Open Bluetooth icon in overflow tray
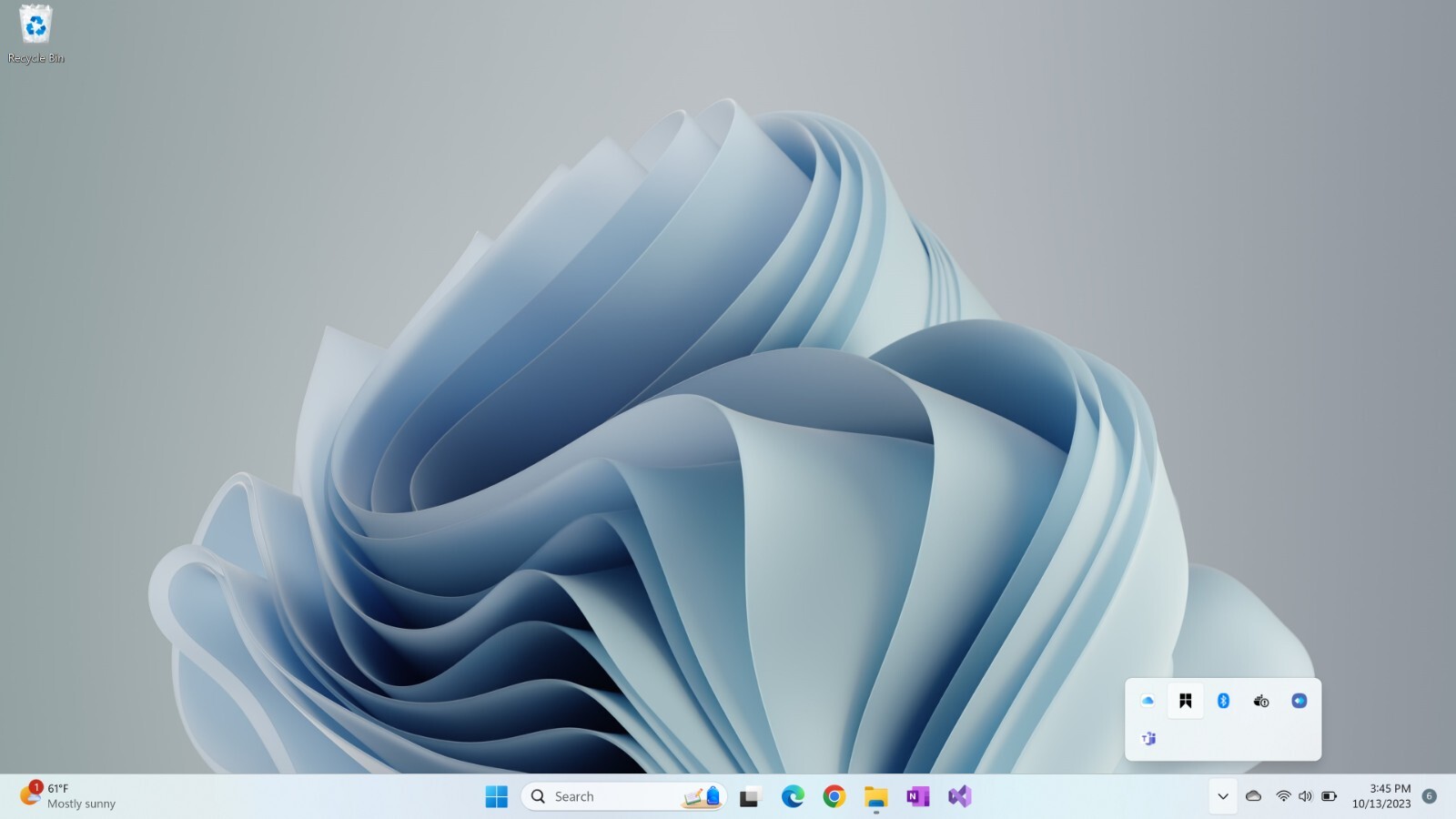 1223,701
